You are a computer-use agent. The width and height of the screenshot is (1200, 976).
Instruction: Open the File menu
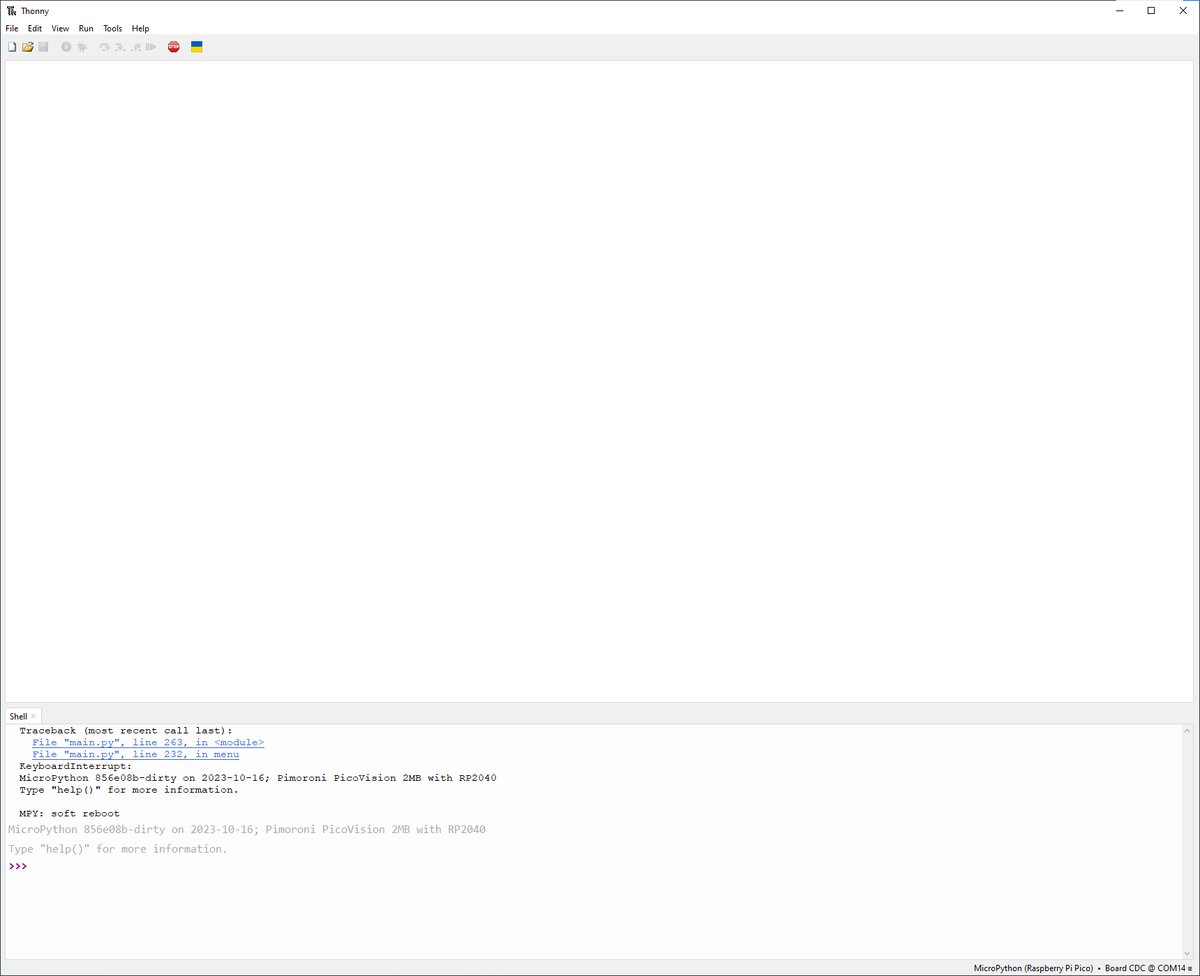(x=12, y=28)
